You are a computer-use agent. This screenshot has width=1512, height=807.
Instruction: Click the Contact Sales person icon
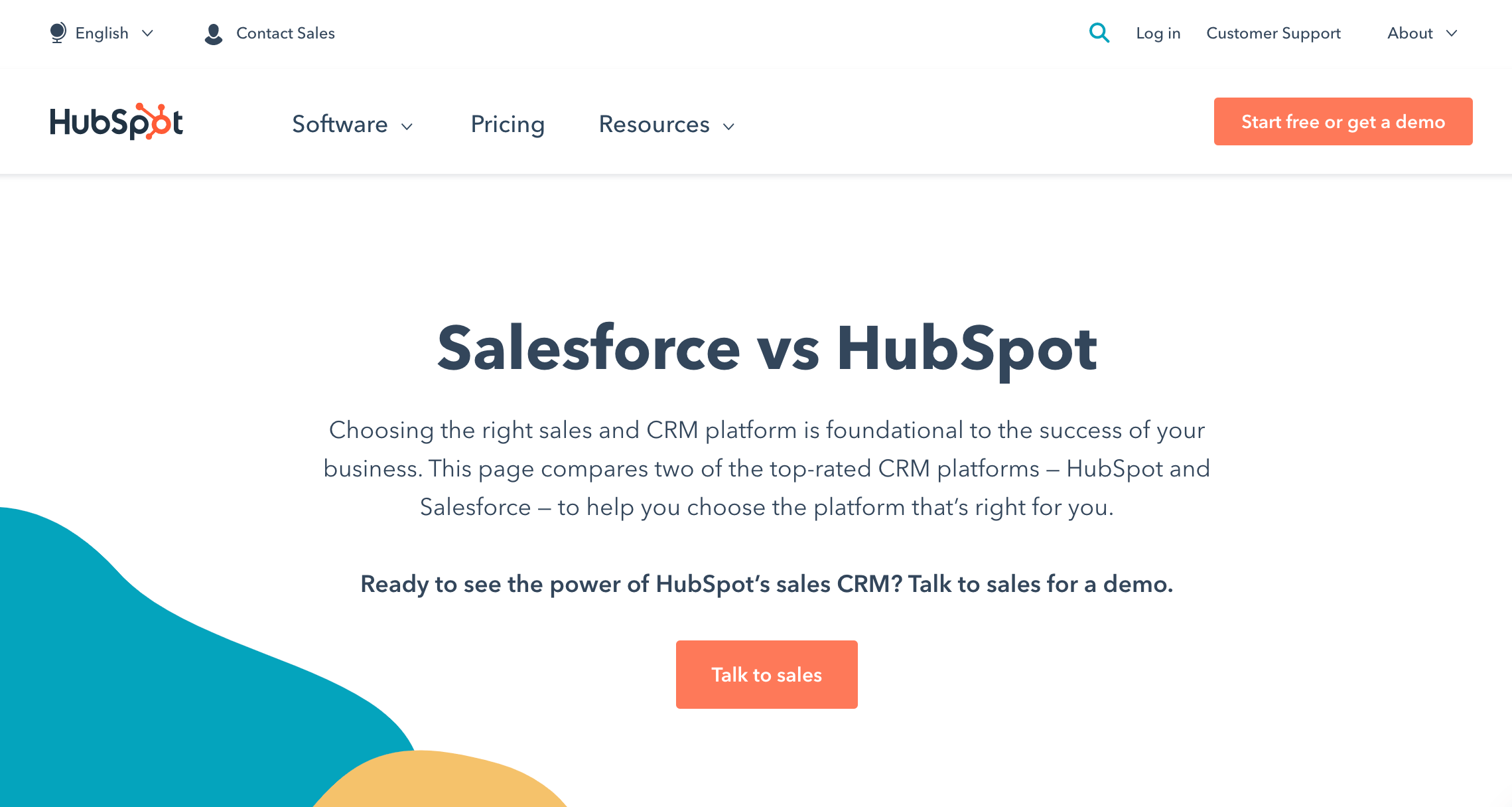214,34
